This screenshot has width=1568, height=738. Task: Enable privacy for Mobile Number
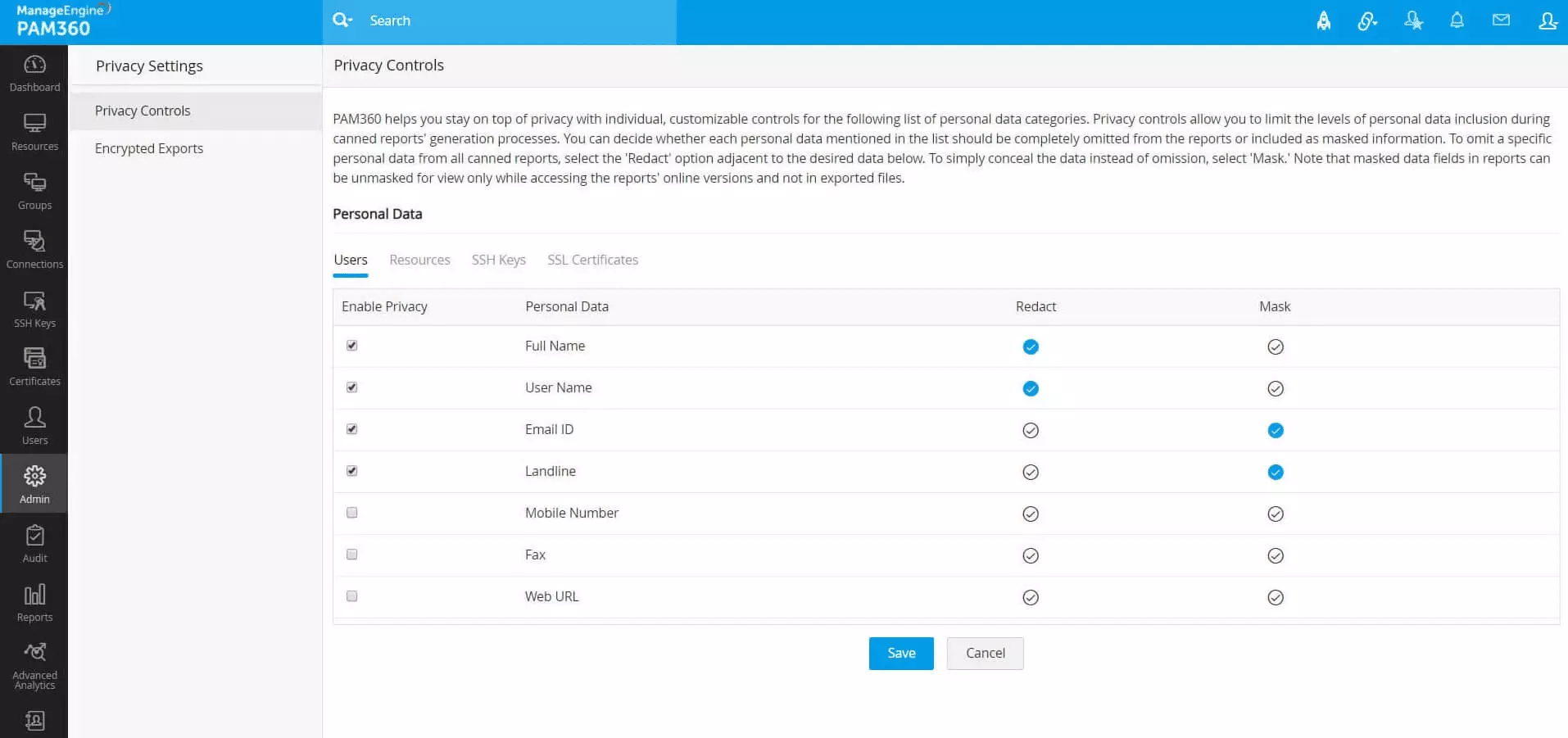[x=351, y=512]
